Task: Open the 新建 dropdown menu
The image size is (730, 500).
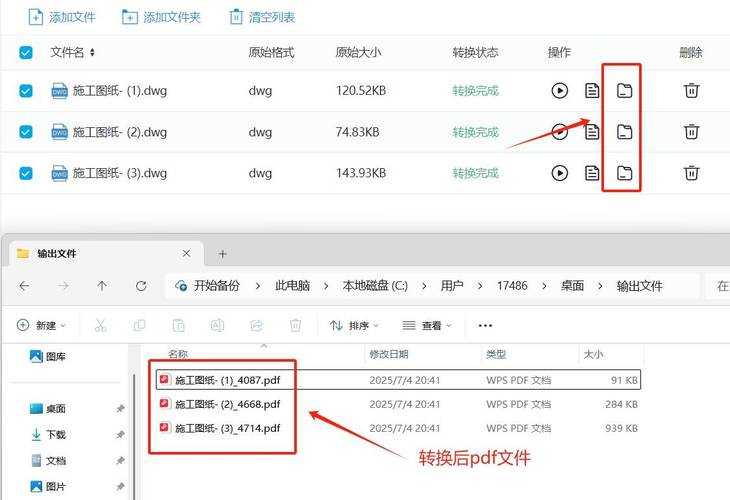Action: [42, 325]
